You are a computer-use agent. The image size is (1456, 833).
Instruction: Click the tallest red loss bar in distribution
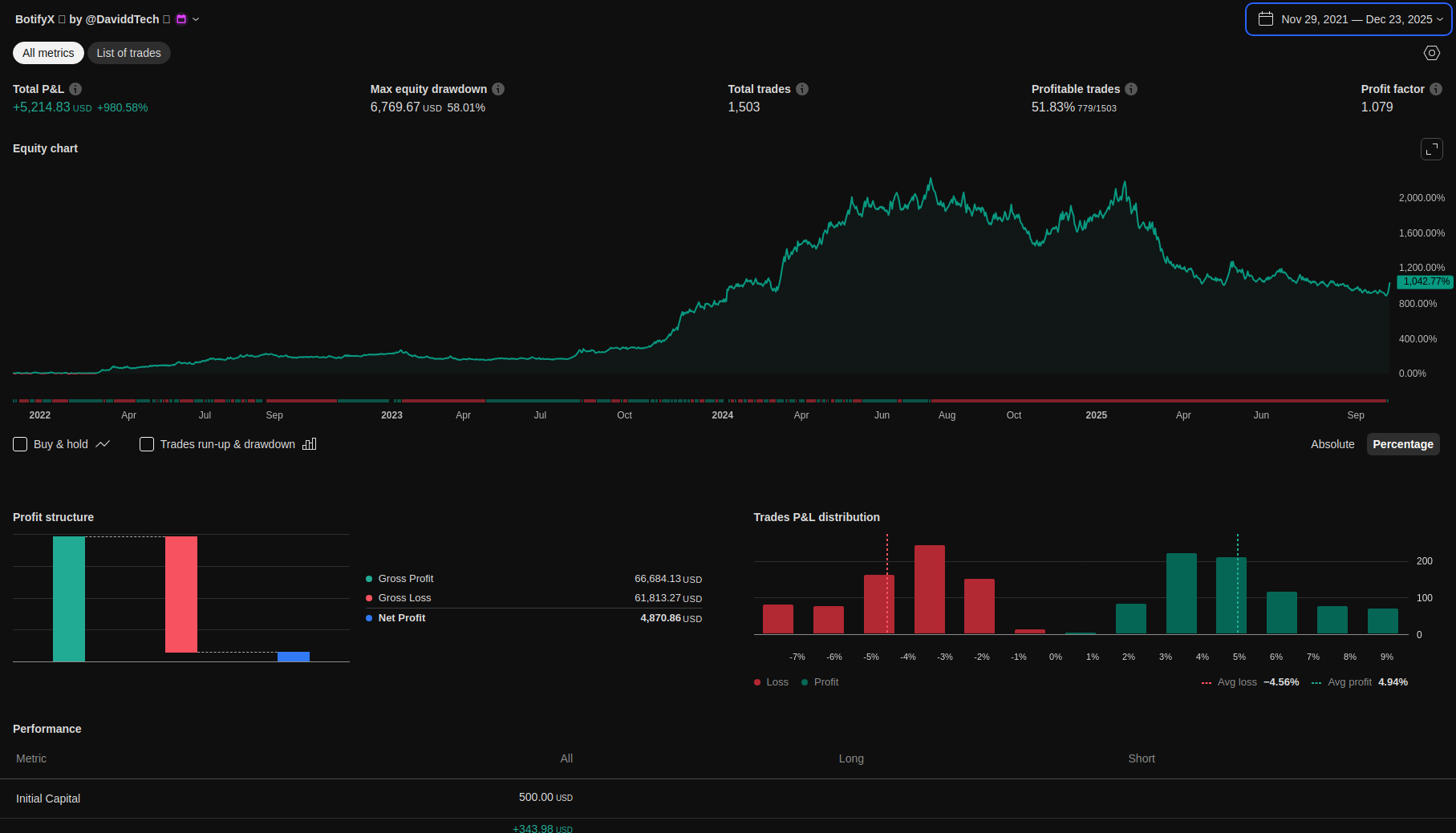[x=930, y=589]
